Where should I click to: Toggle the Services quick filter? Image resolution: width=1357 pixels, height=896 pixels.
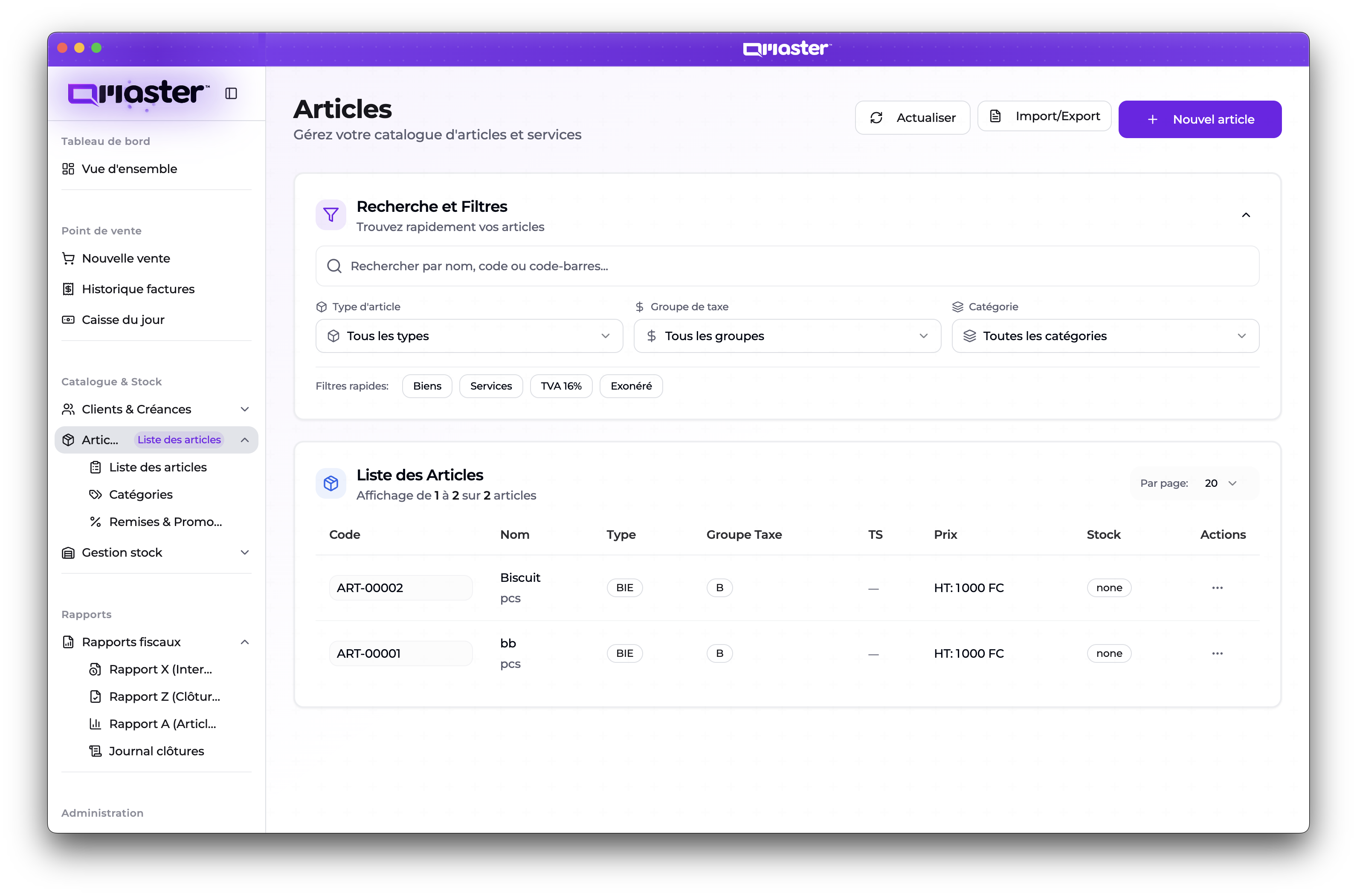click(x=490, y=386)
